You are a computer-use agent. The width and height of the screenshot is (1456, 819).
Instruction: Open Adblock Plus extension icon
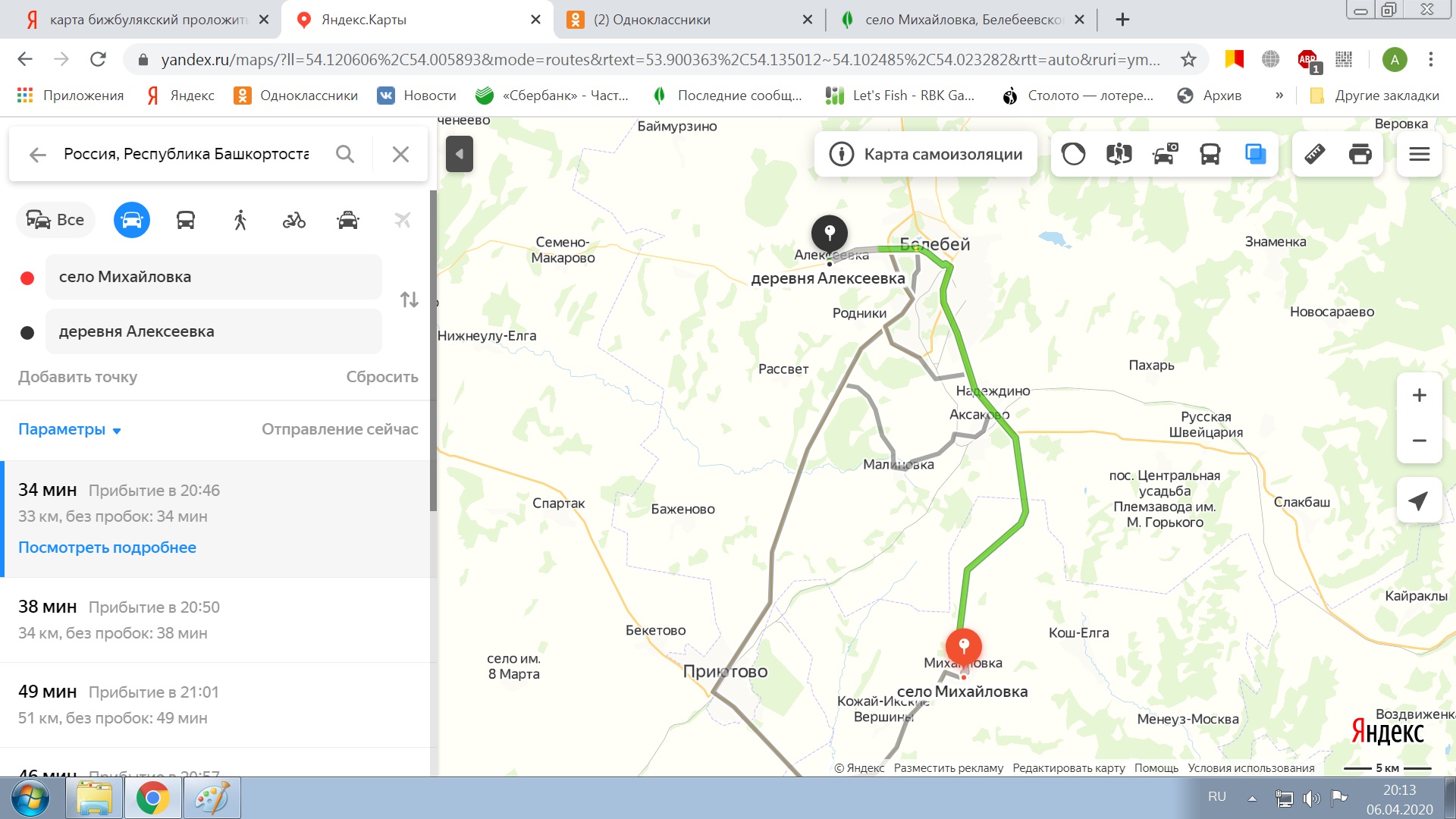1308,60
